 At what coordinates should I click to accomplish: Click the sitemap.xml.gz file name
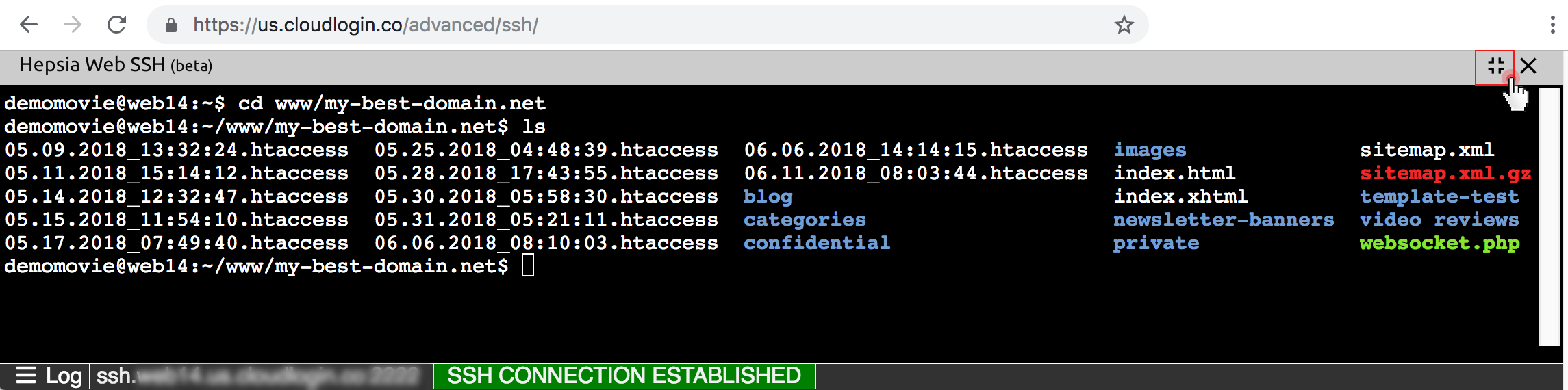pos(1445,173)
